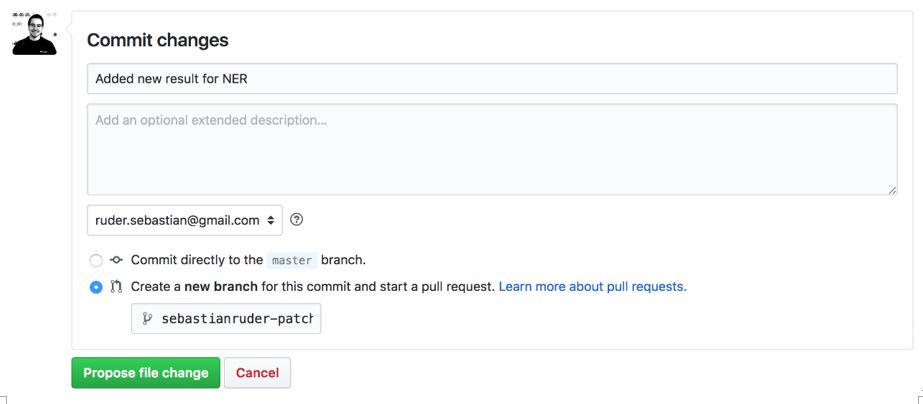Viewport: 923px width, 404px height.
Task: Select 'Commit directly to the master branch' radio
Action: coord(96,261)
